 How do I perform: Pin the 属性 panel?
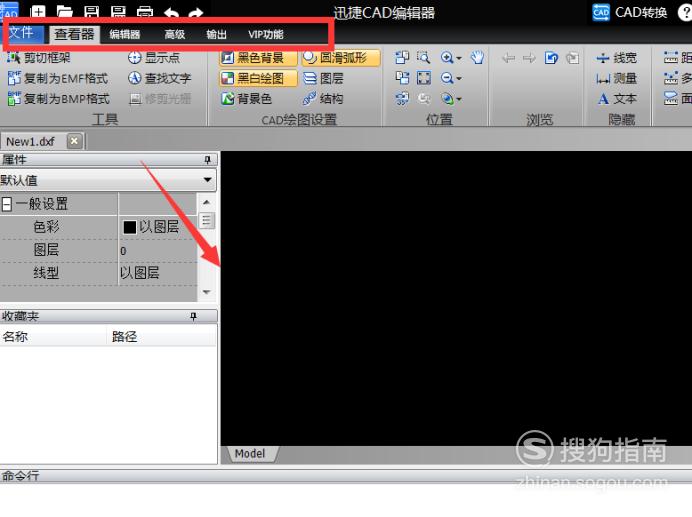(x=207, y=160)
